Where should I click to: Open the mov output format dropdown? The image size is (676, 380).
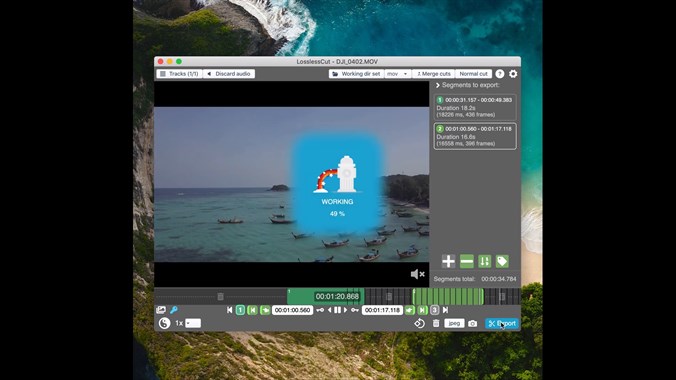(x=397, y=74)
